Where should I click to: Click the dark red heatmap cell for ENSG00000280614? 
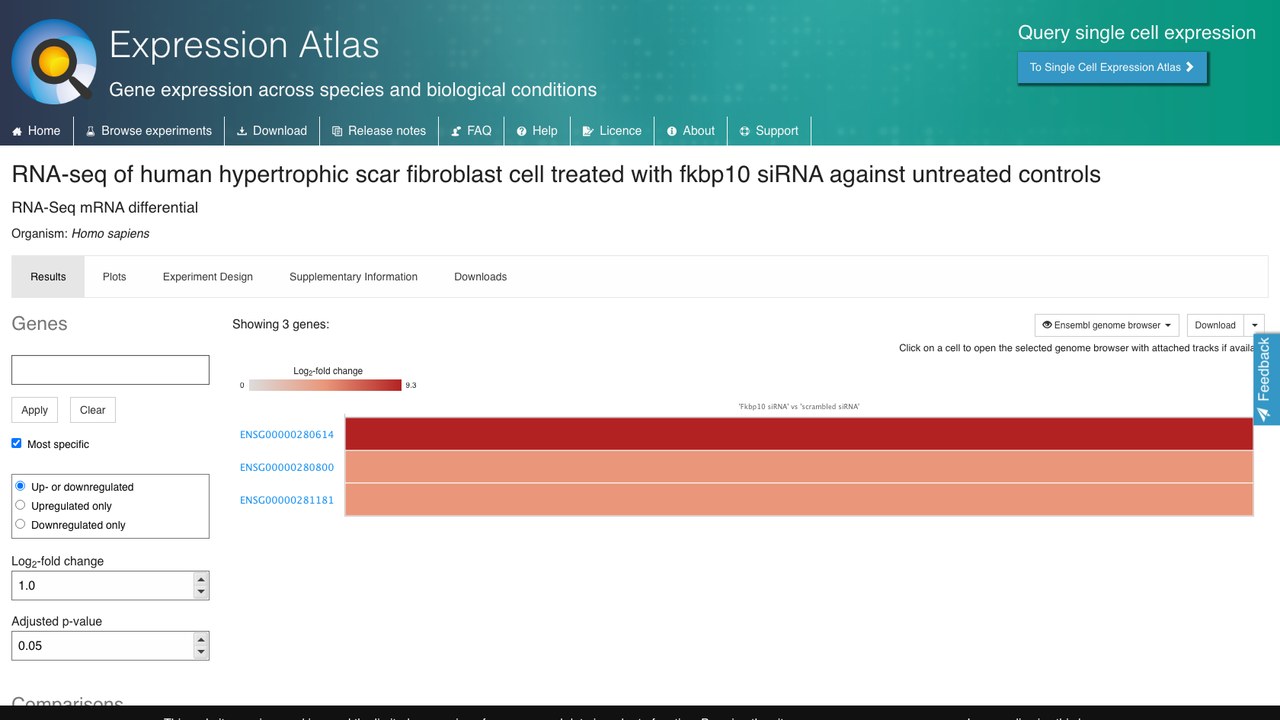[x=799, y=434]
